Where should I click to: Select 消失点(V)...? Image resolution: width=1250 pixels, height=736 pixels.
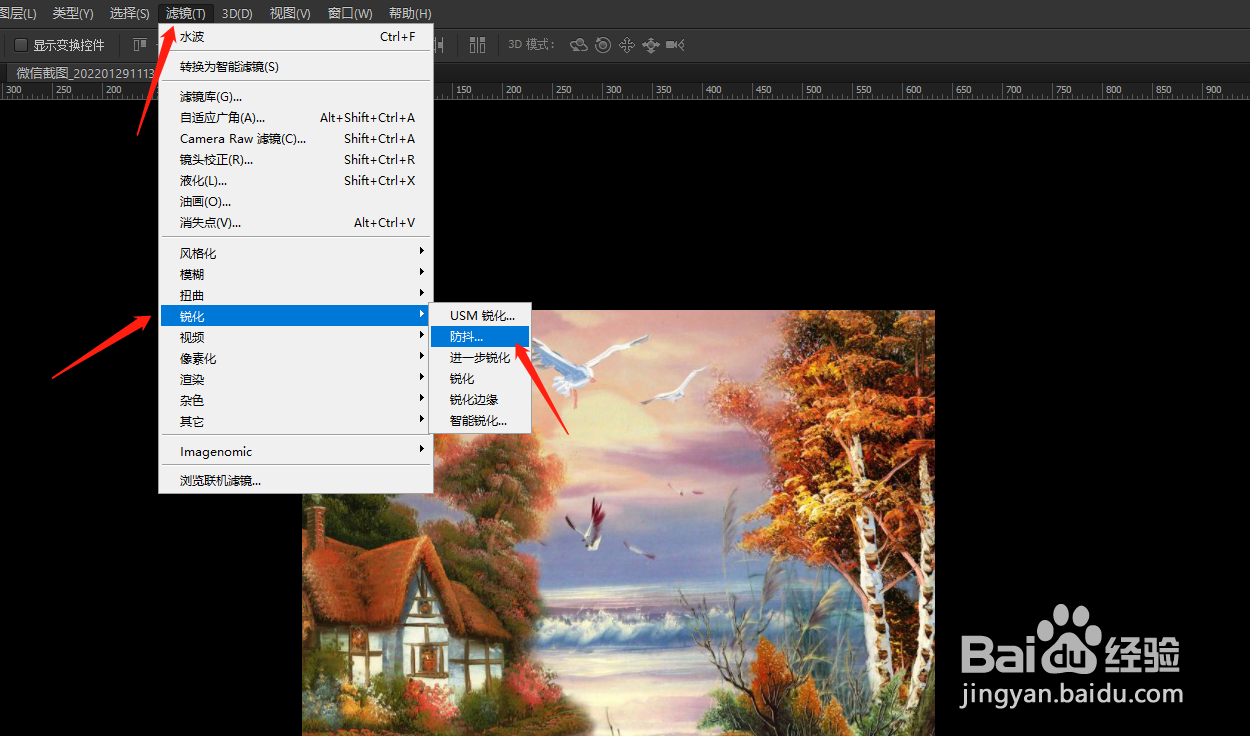296,222
